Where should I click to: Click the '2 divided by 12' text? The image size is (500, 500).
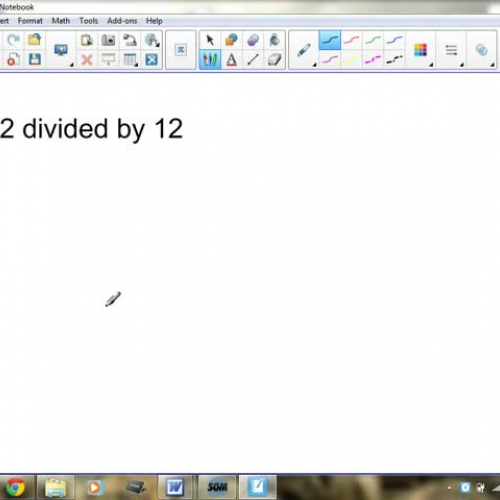tap(91, 130)
